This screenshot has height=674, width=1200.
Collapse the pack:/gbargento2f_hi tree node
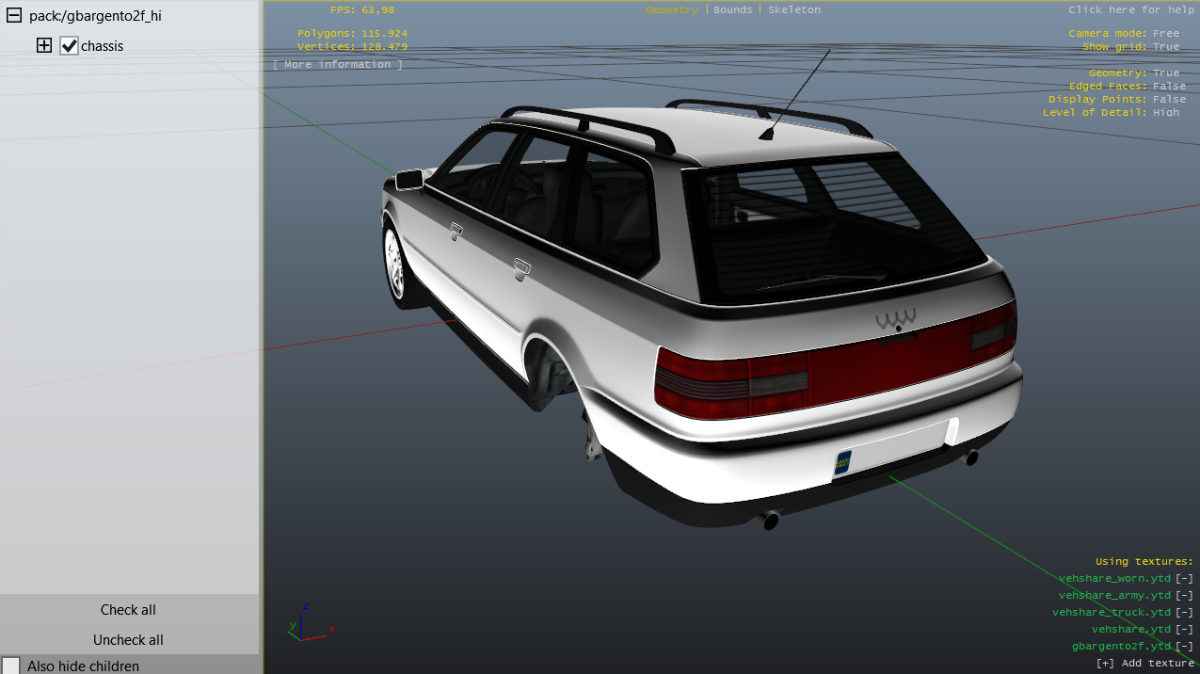tap(14, 16)
